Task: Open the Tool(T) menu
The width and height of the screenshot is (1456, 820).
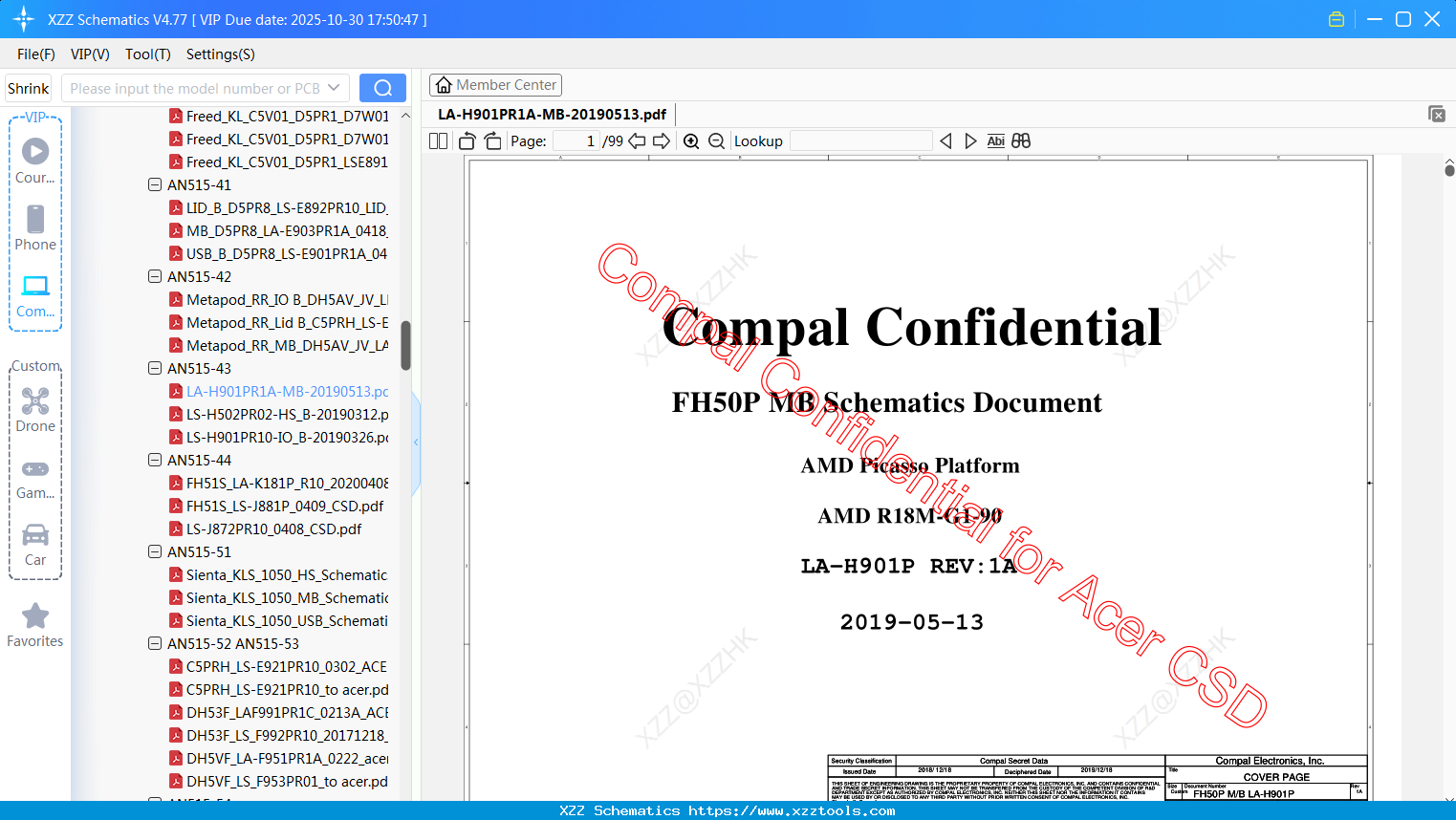Action: (x=148, y=54)
